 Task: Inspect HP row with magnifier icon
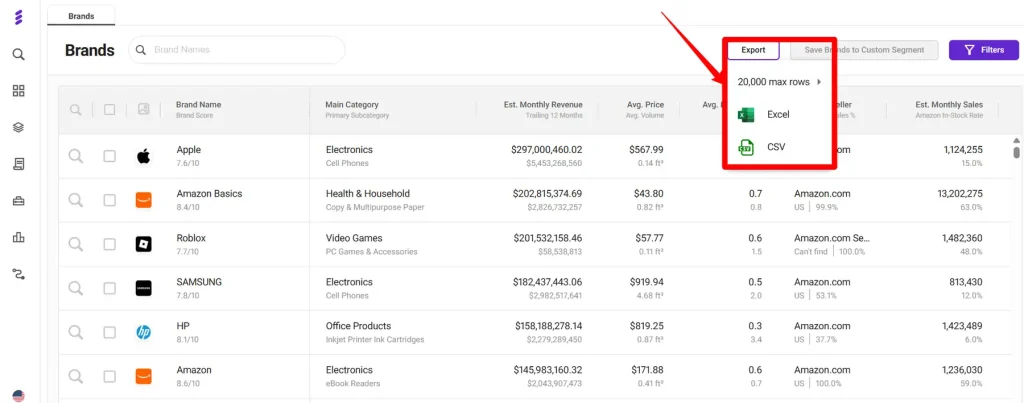point(76,332)
